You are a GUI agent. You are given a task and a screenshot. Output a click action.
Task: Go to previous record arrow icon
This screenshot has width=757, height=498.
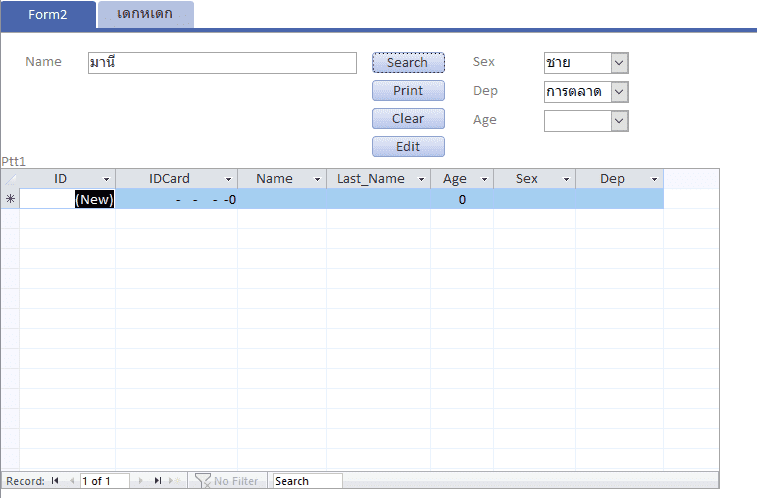click(x=72, y=481)
